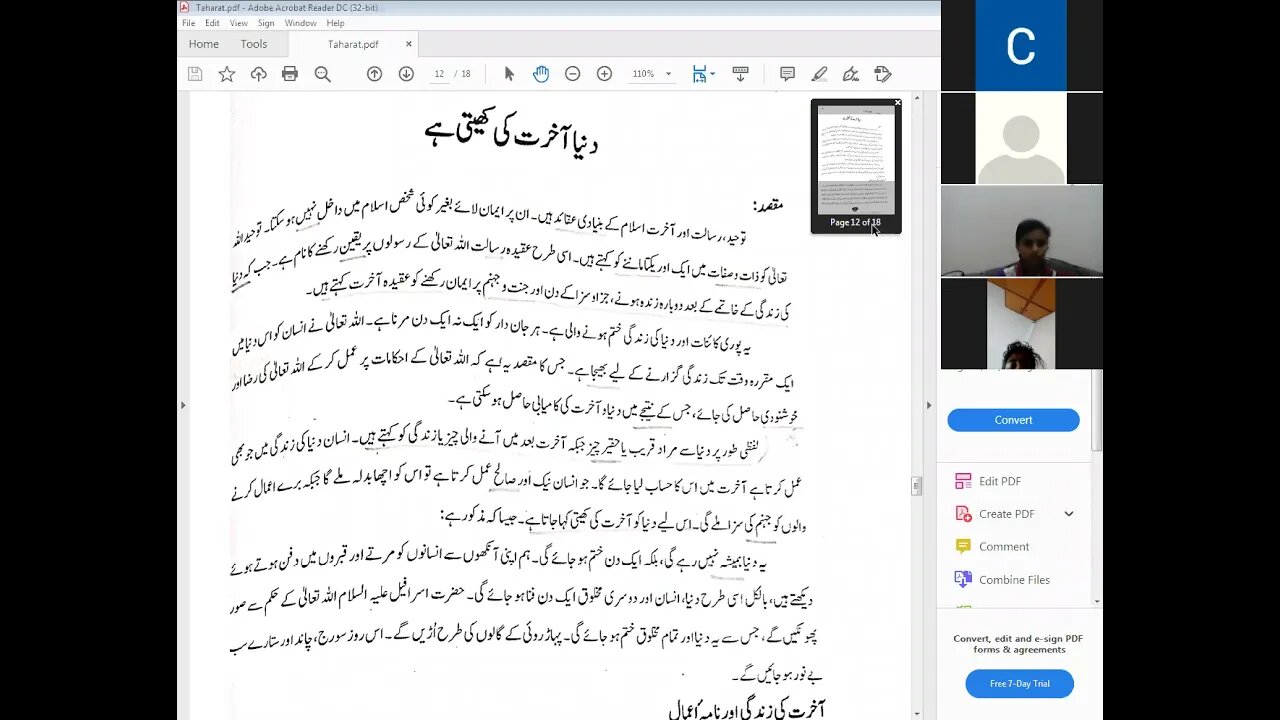This screenshot has height=720, width=1280.
Task: Zoom out with the minus icon
Action: point(572,74)
